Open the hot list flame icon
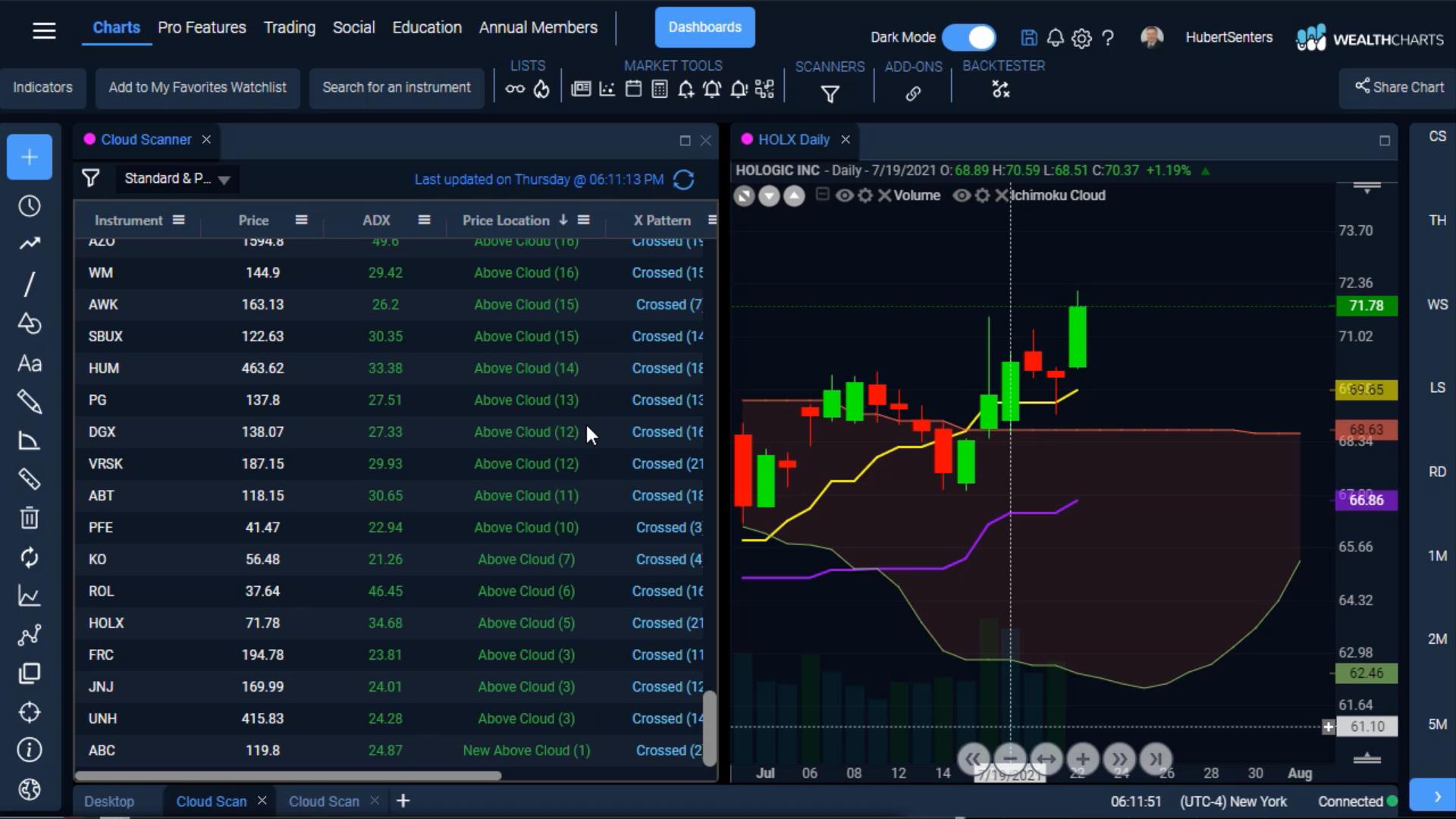This screenshot has width=1456, height=819. (541, 89)
